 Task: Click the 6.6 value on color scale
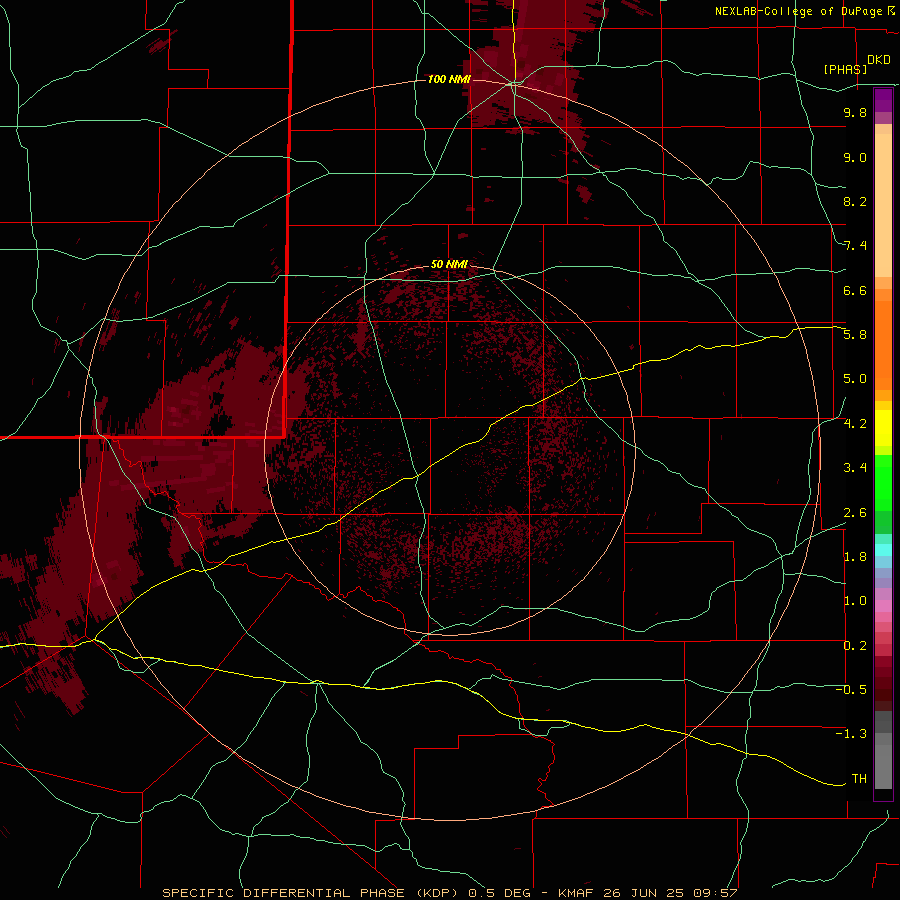click(x=855, y=290)
